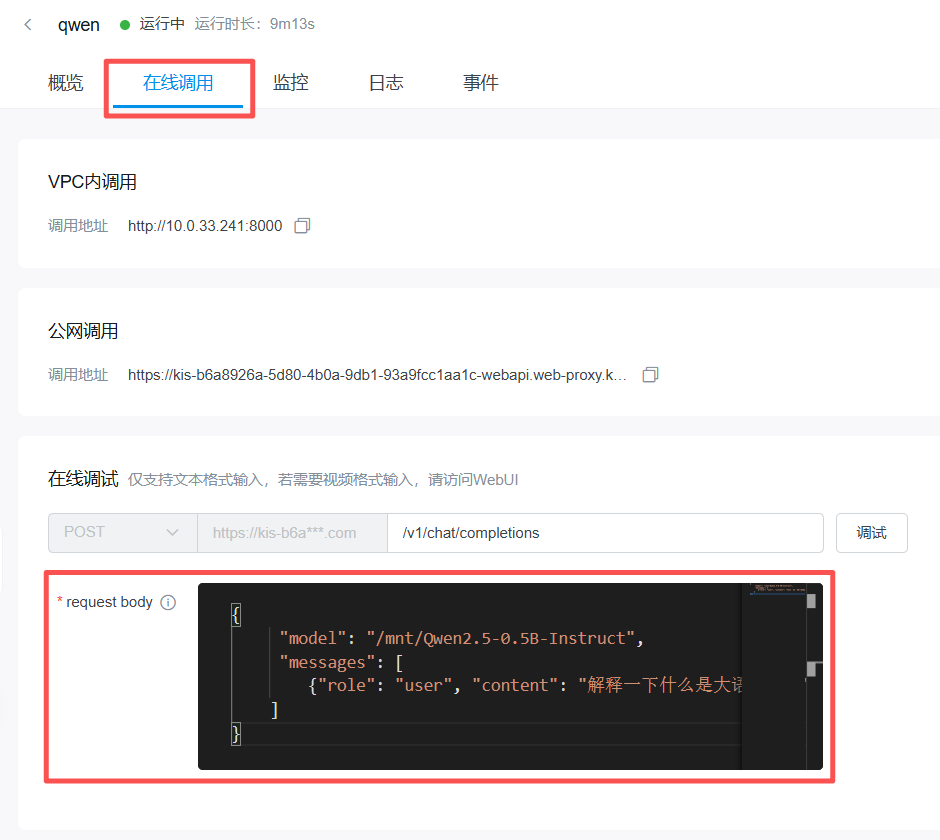Image resolution: width=940 pixels, height=840 pixels.
Task: Click the "model" line in request body
Action: (461, 639)
